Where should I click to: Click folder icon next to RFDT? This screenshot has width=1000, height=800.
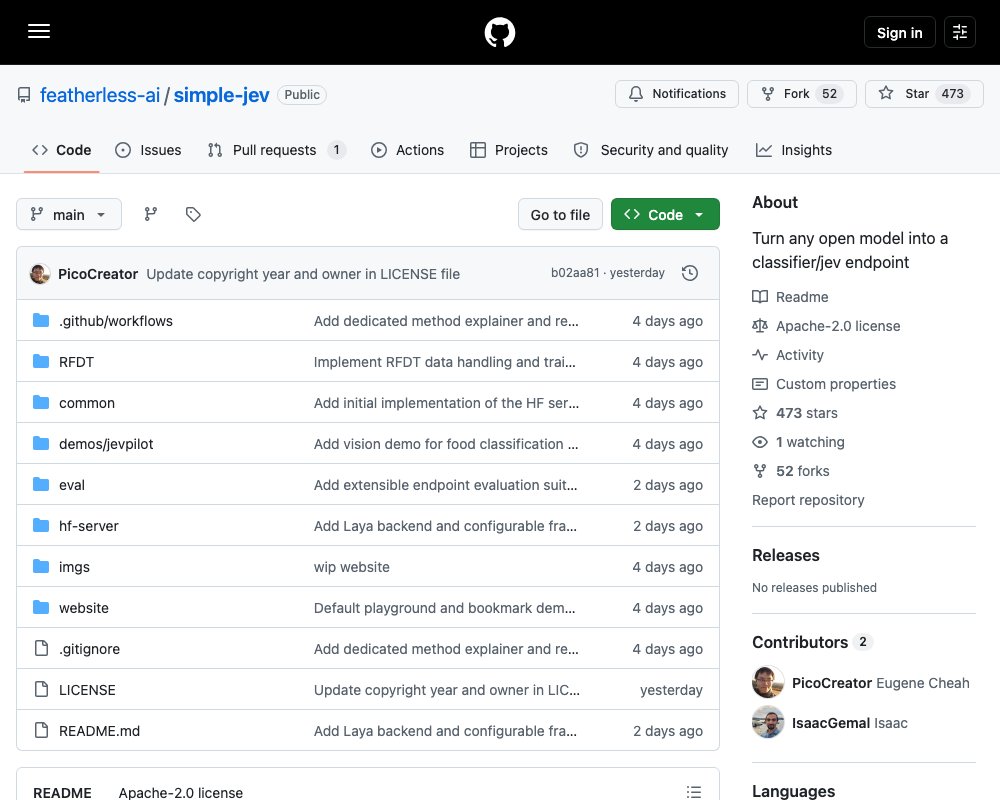pos(41,361)
